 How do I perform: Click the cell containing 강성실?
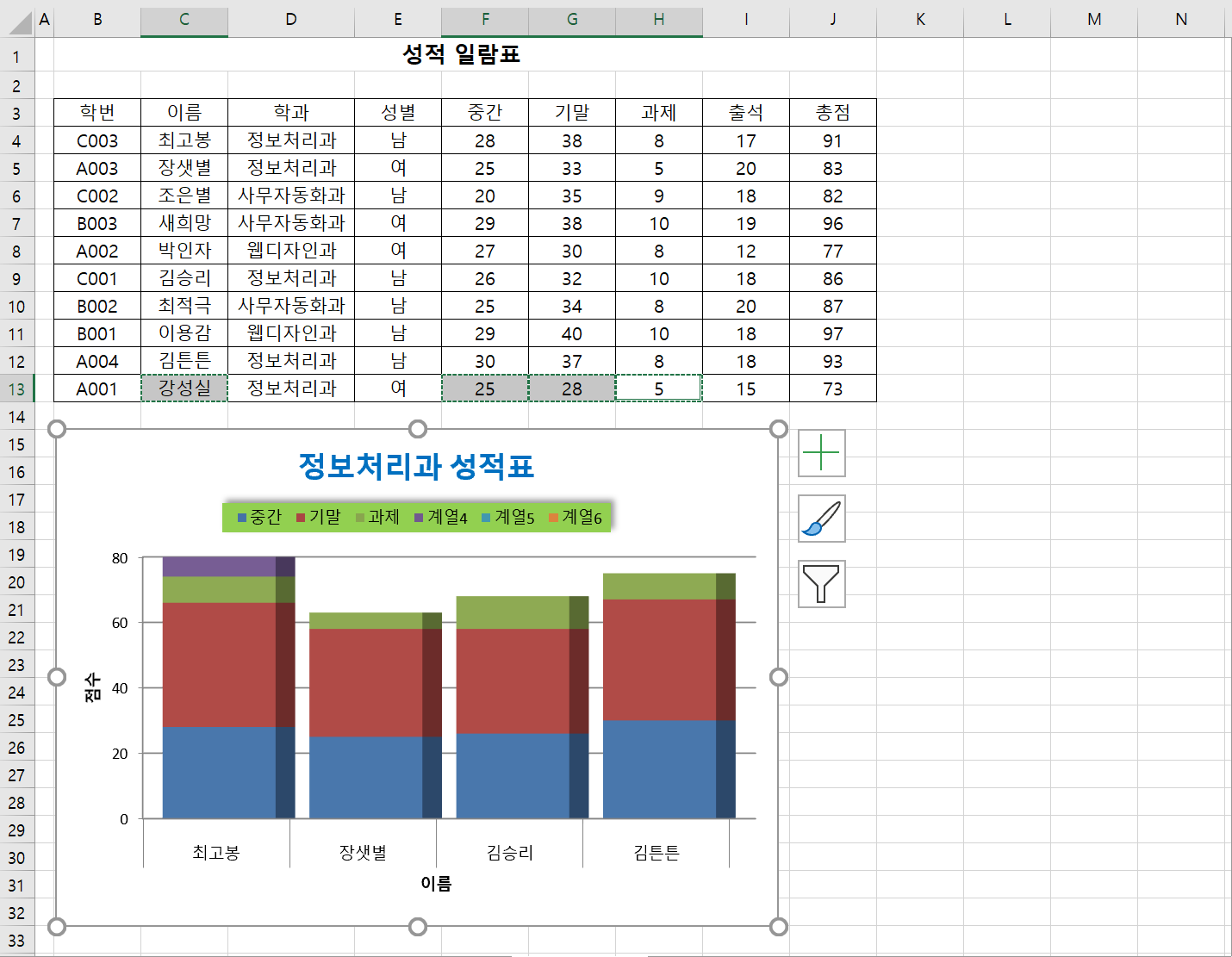click(184, 388)
